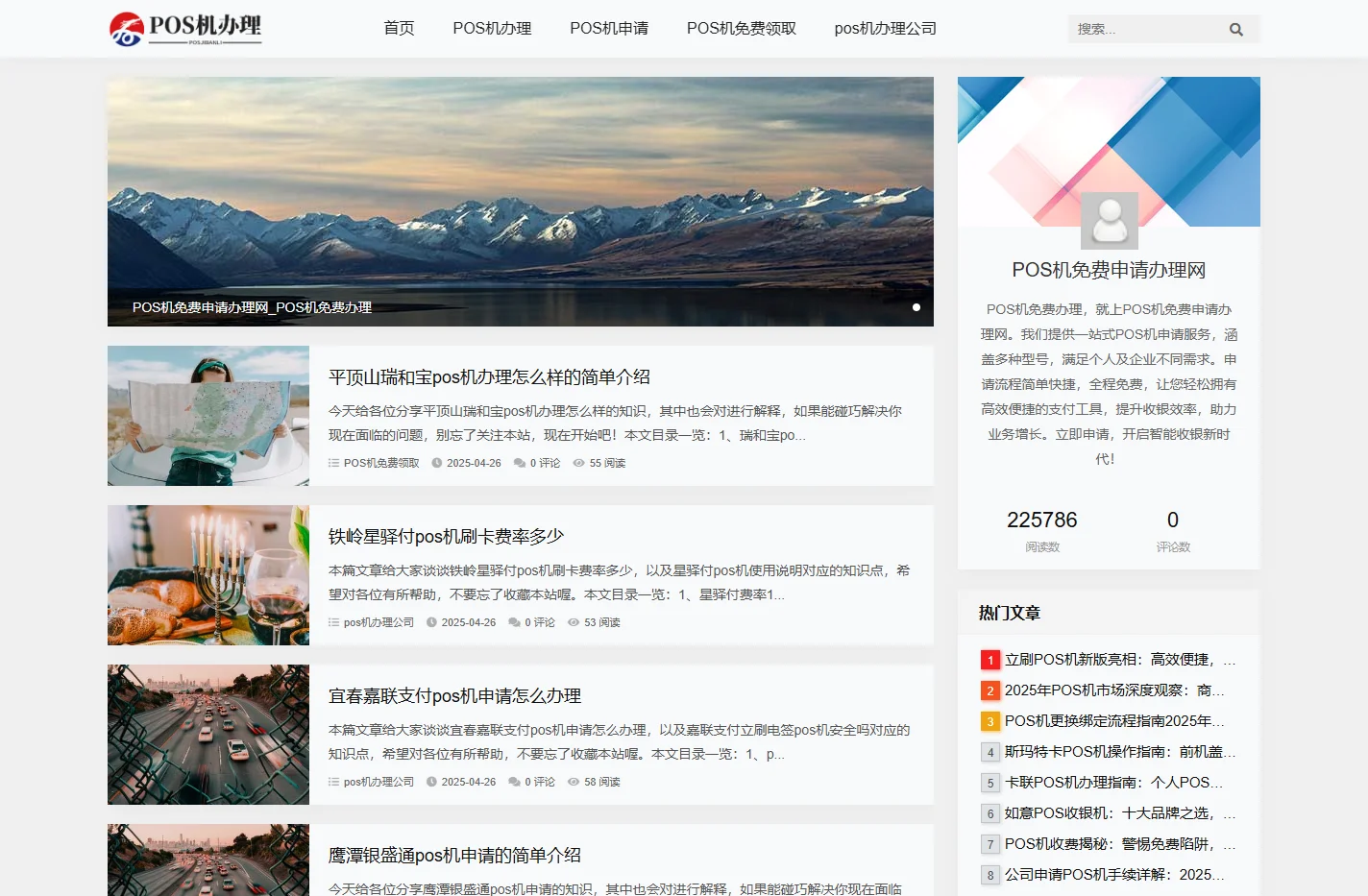
Task: Open hot article 立刷POS机新版亮相
Action: tap(1120, 660)
